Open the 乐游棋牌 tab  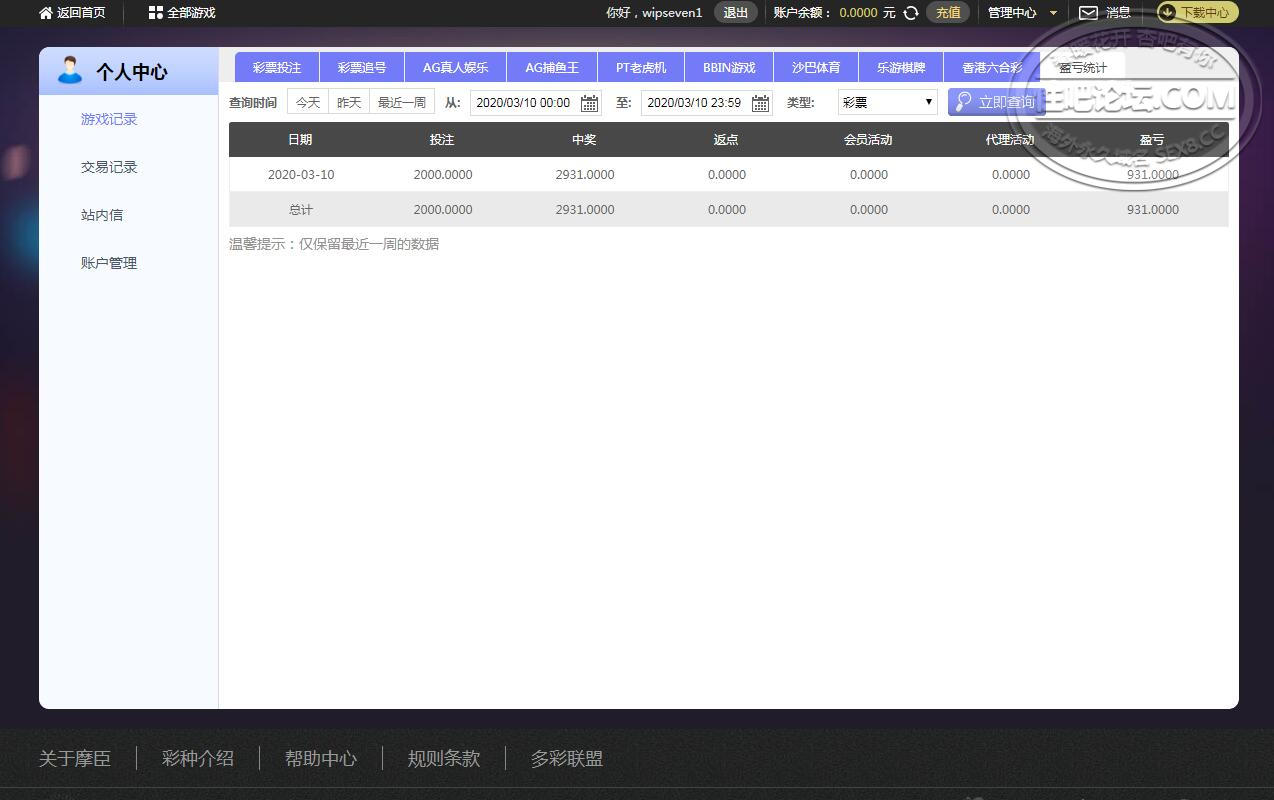click(x=901, y=67)
